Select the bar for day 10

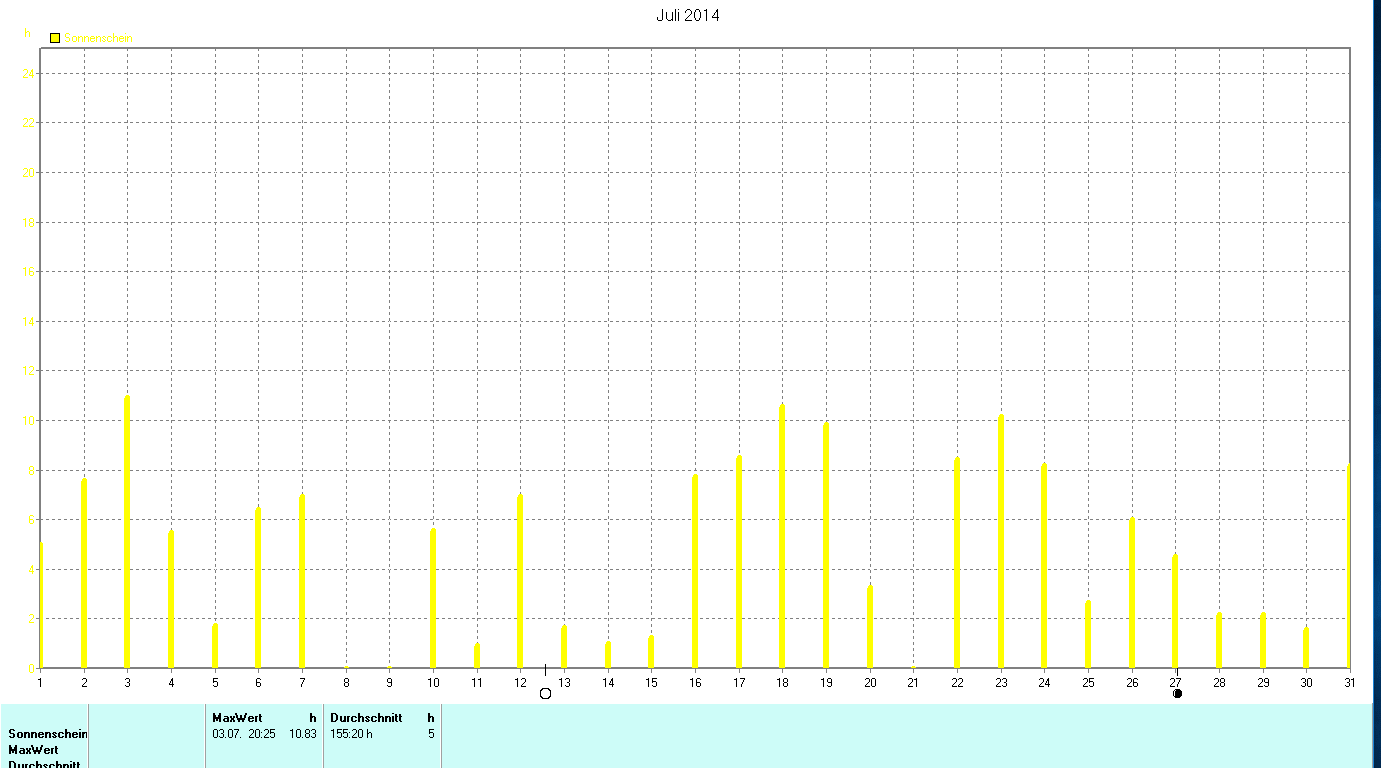(433, 598)
